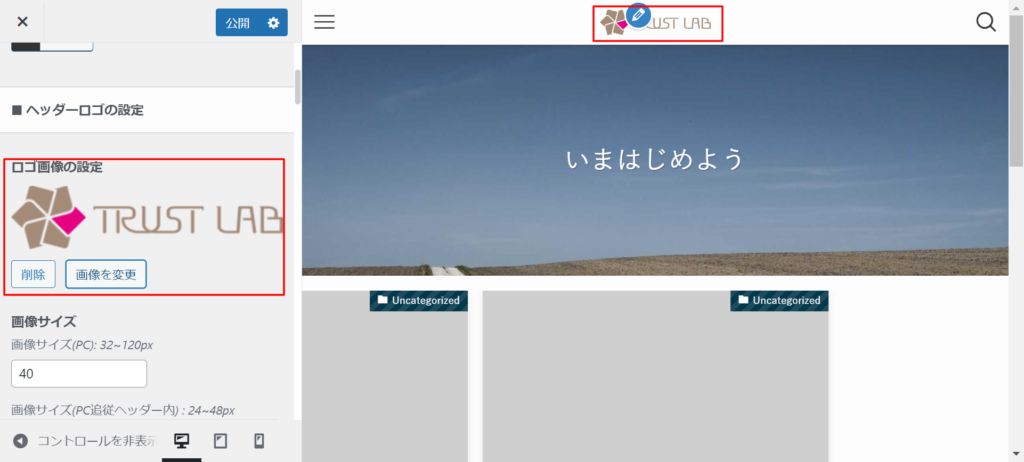Click the ロゴ画像の設定 label
The width and height of the screenshot is (1024, 462).
pos(57,167)
